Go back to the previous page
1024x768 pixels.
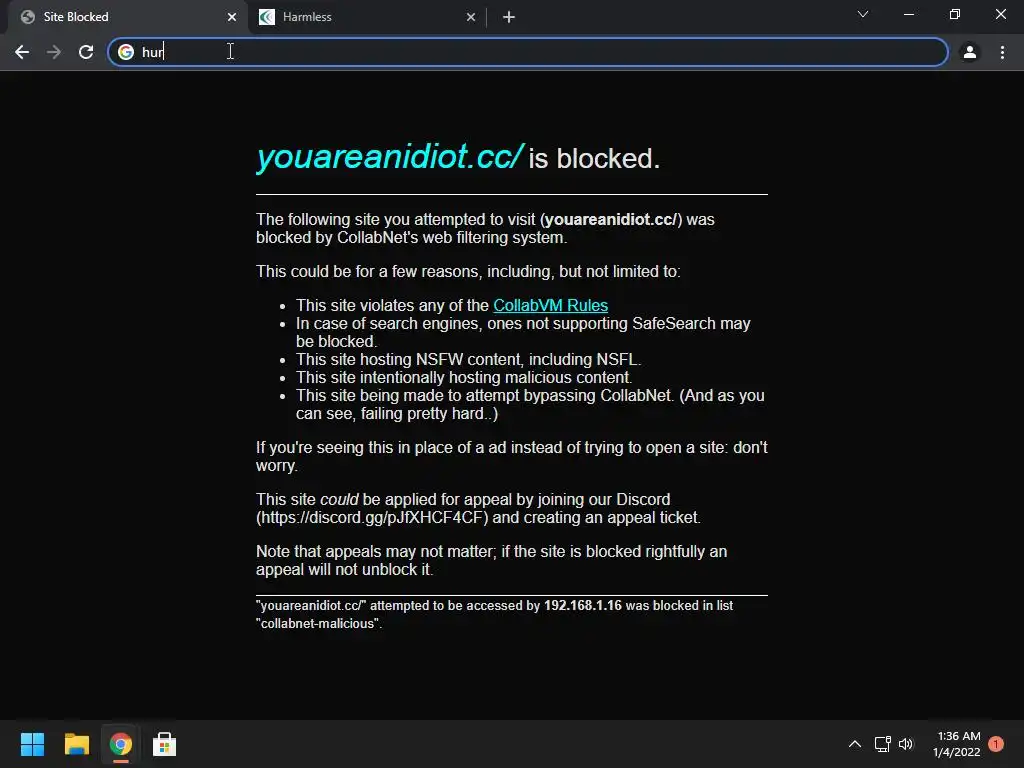(22, 52)
